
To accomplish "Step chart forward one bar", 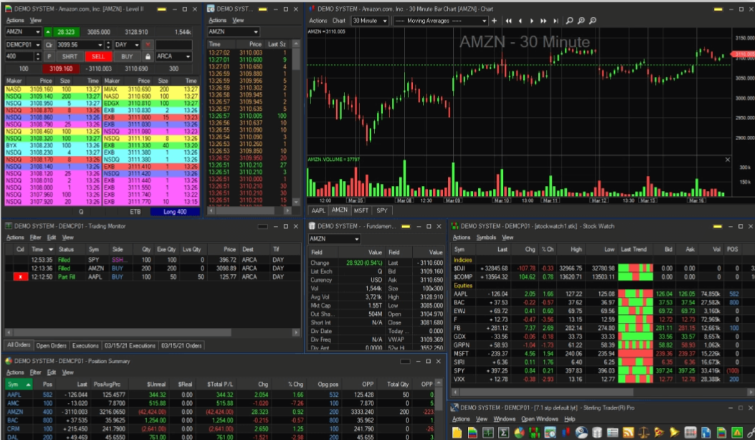I will click(x=532, y=21).
